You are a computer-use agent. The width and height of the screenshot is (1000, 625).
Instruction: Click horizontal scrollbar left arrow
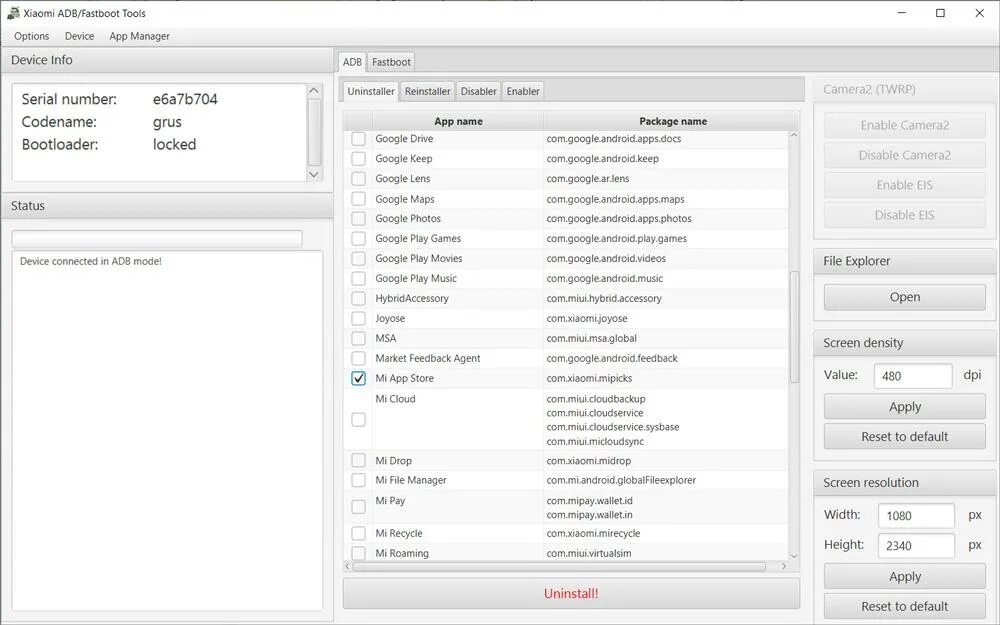(x=347, y=566)
